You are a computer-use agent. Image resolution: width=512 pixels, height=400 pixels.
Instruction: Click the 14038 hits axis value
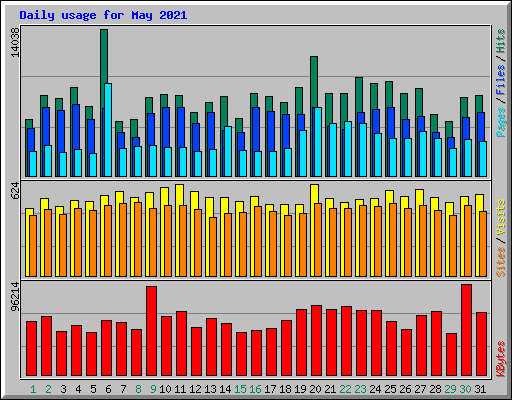(x=15, y=42)
